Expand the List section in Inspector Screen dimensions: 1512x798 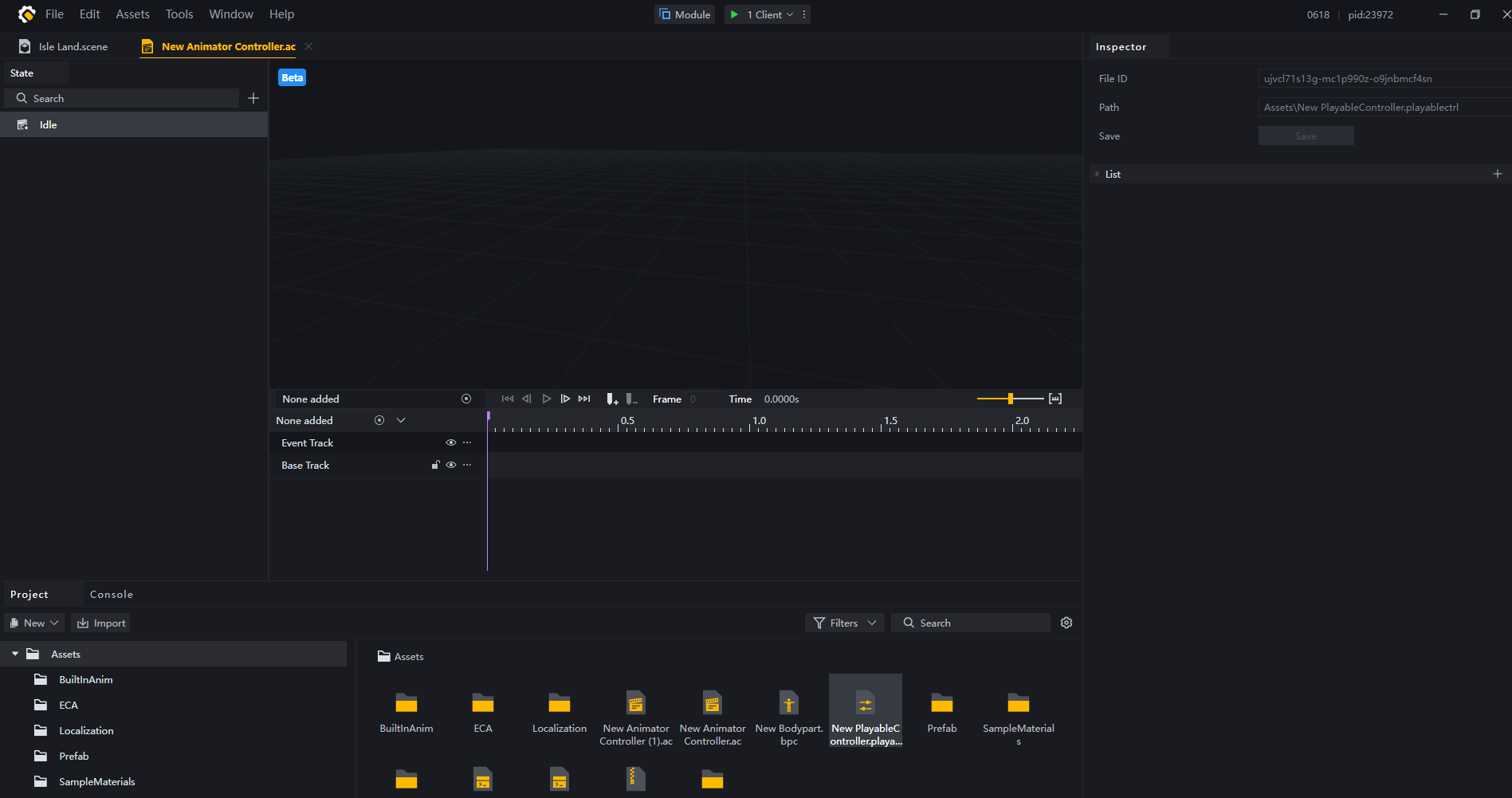coord(1098,174)
